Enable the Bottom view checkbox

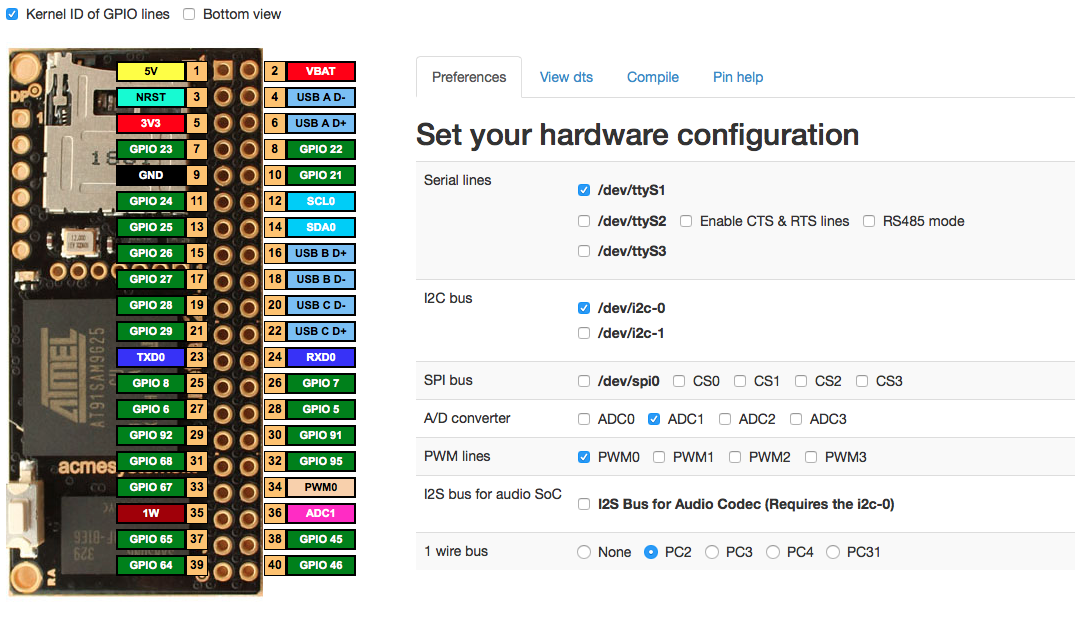click(x=189, y=14)
